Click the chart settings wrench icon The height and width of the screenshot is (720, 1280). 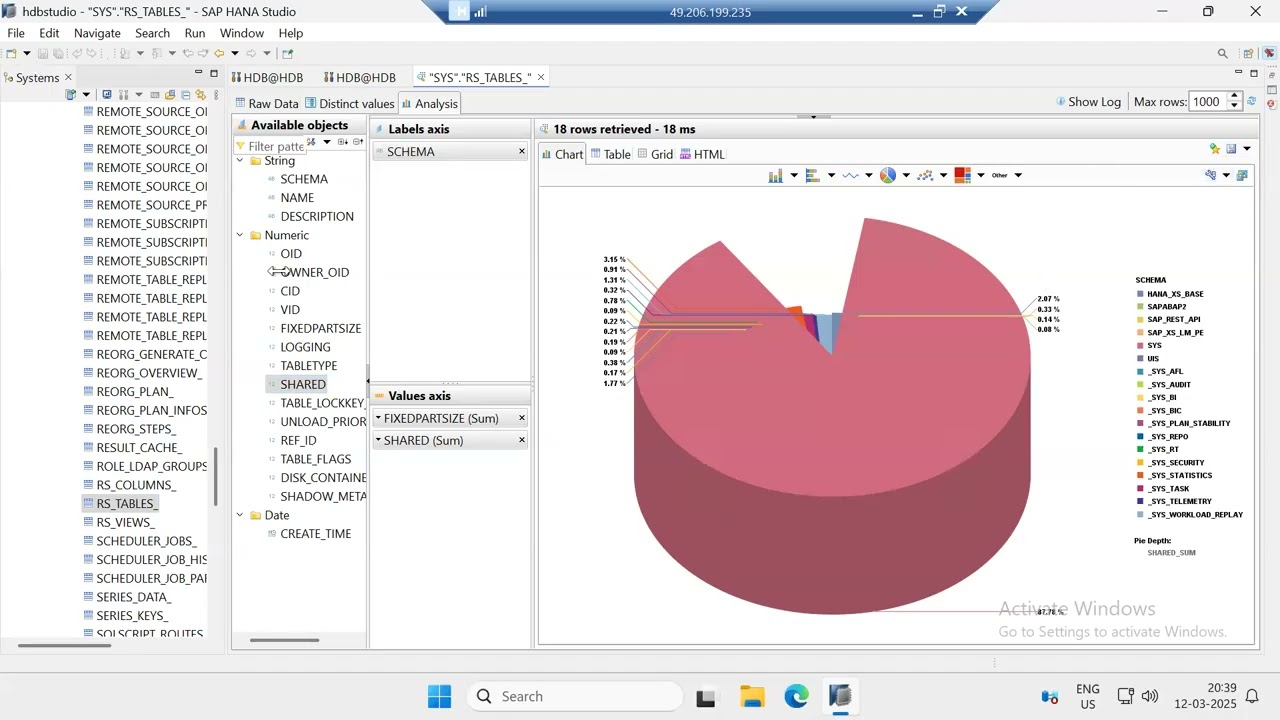click(1210, 175)
